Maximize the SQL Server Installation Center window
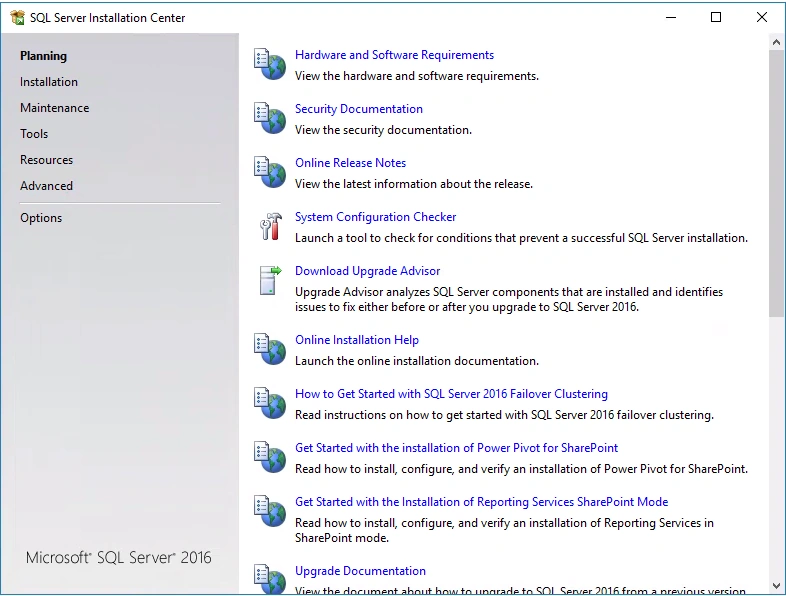 pos(716,18)
